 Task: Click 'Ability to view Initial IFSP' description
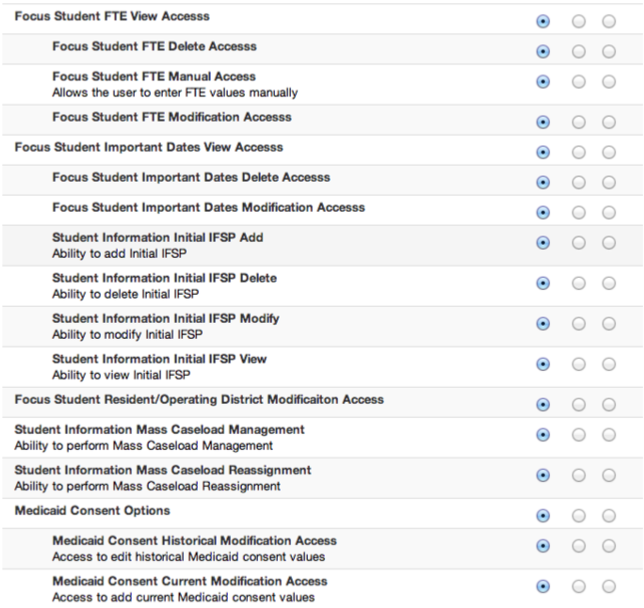pyautogui.click(x=121, y=375)
